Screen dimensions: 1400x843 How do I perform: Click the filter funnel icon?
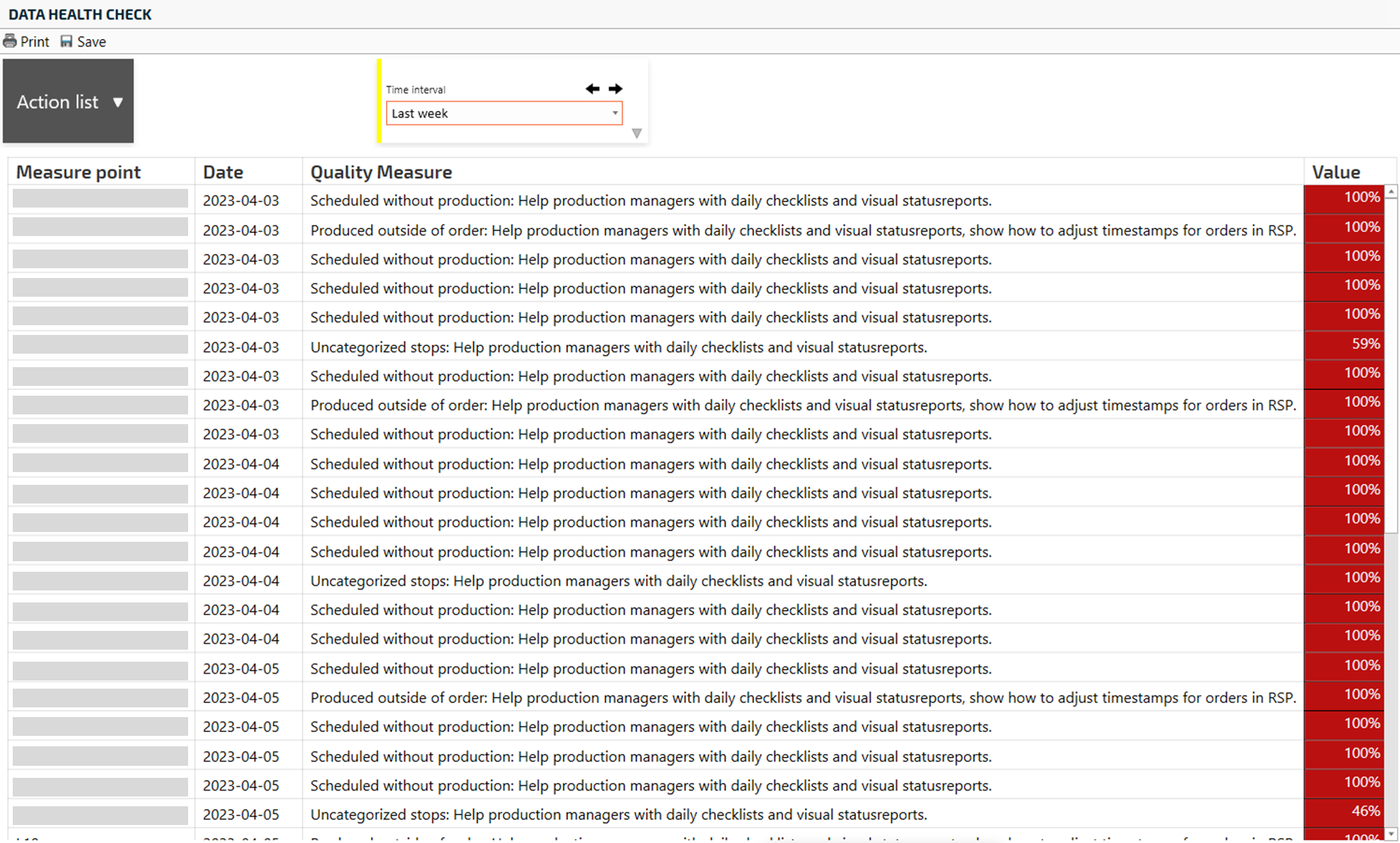pyautogui.click(x=636, y=133)
